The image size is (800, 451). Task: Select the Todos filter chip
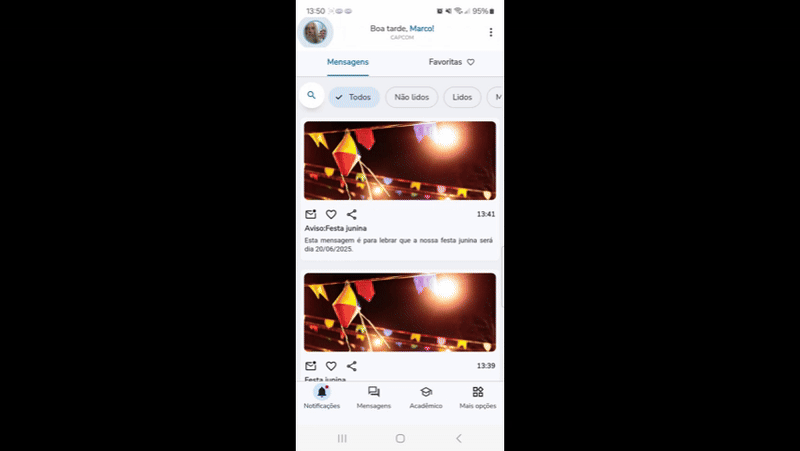coord(354,97)
